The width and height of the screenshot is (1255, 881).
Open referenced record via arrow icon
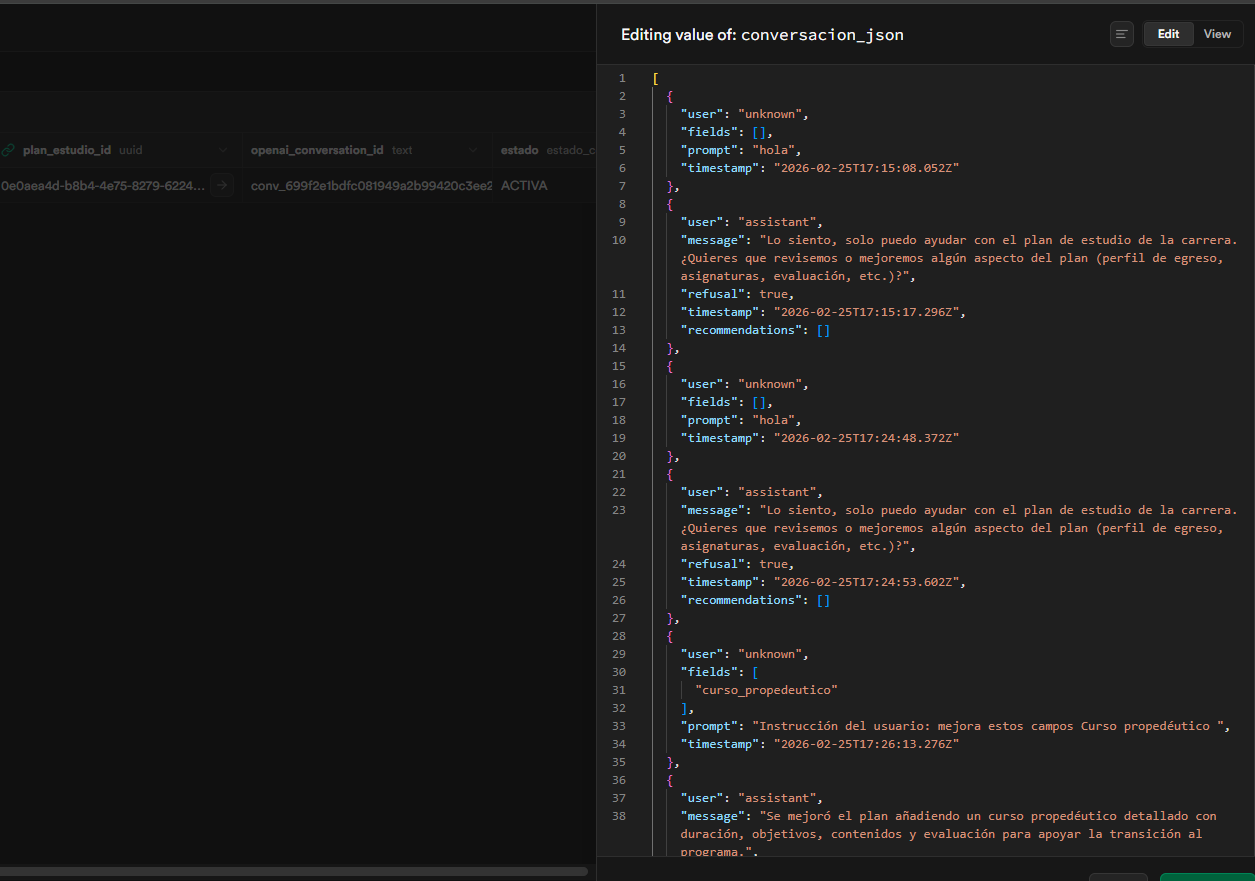pos(222,185)
